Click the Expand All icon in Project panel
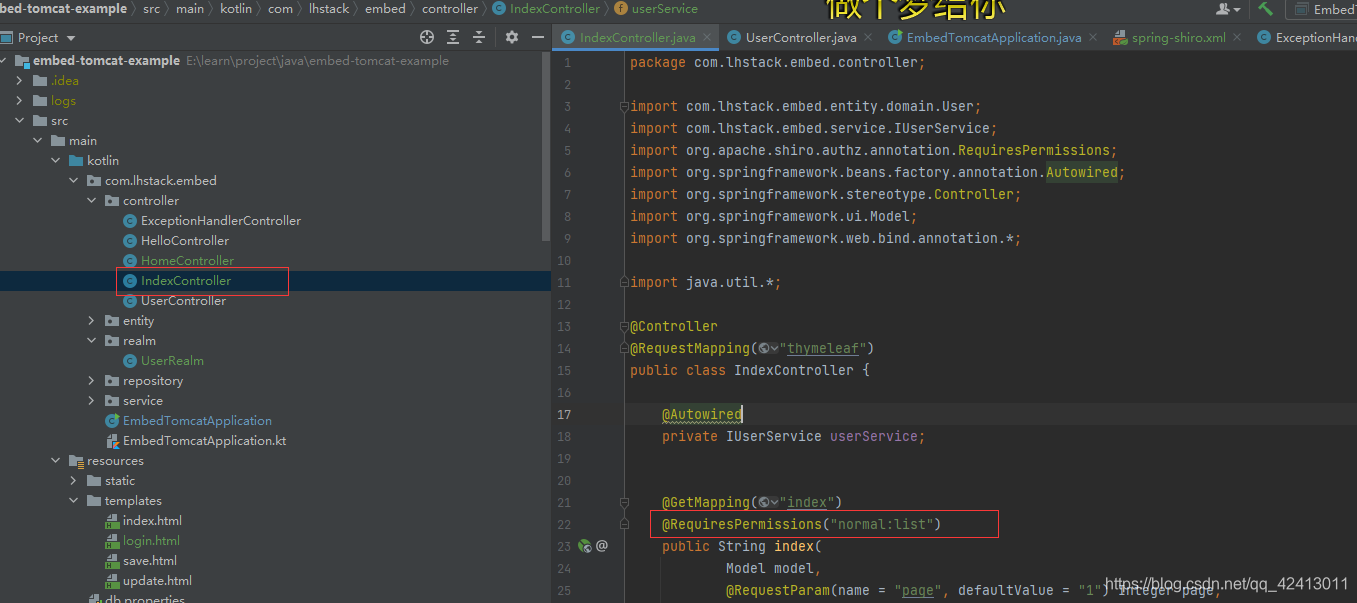The height and width of the screenshot is (603, 1357). (x=453, y=37)
